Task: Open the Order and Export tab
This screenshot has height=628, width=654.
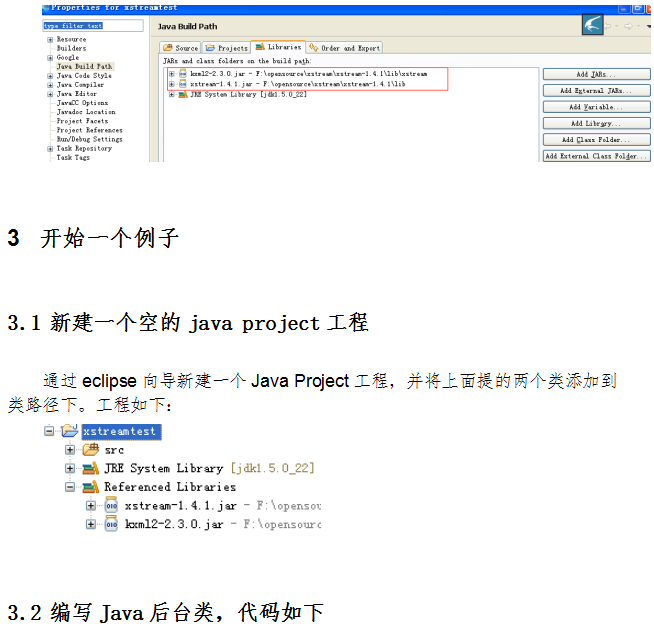Action: point(344,48)
